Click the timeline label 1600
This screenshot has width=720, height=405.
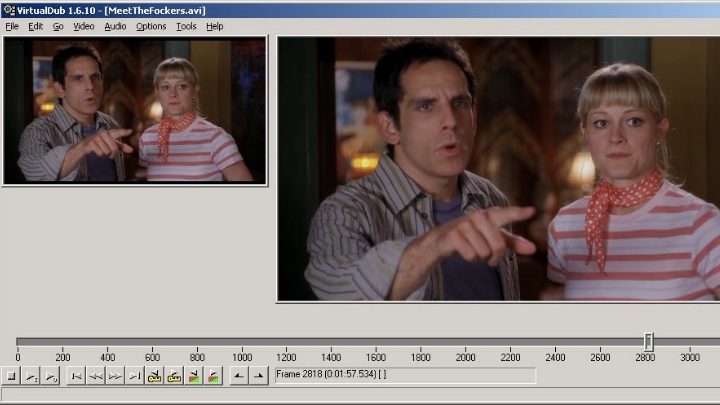pyautogui.click(x=376, y=357)
